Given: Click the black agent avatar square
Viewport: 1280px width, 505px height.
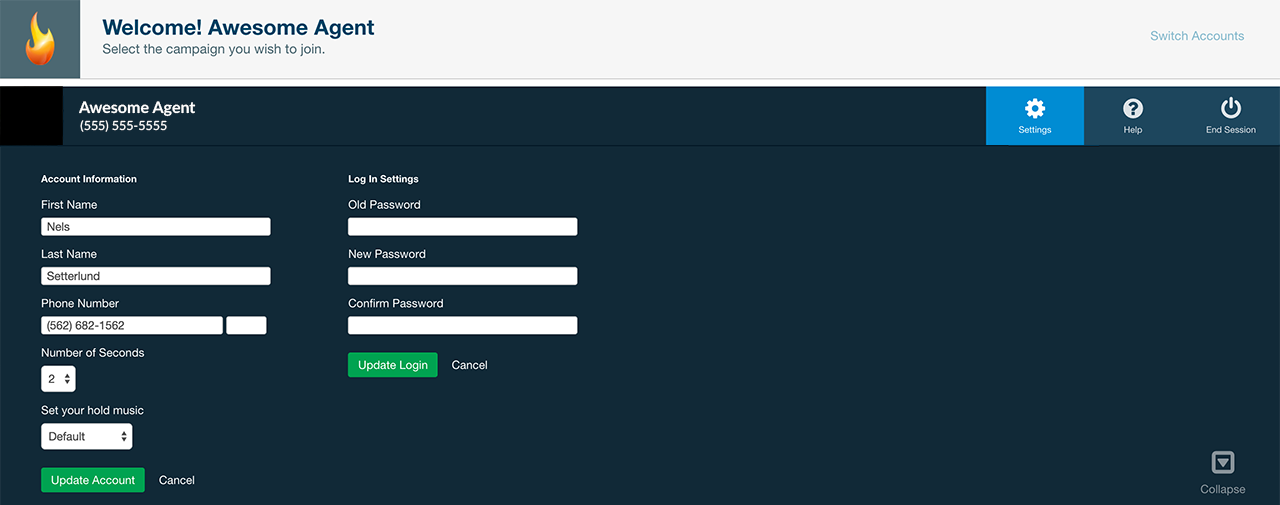Looking at the screenshot, I should pos(31,116).
